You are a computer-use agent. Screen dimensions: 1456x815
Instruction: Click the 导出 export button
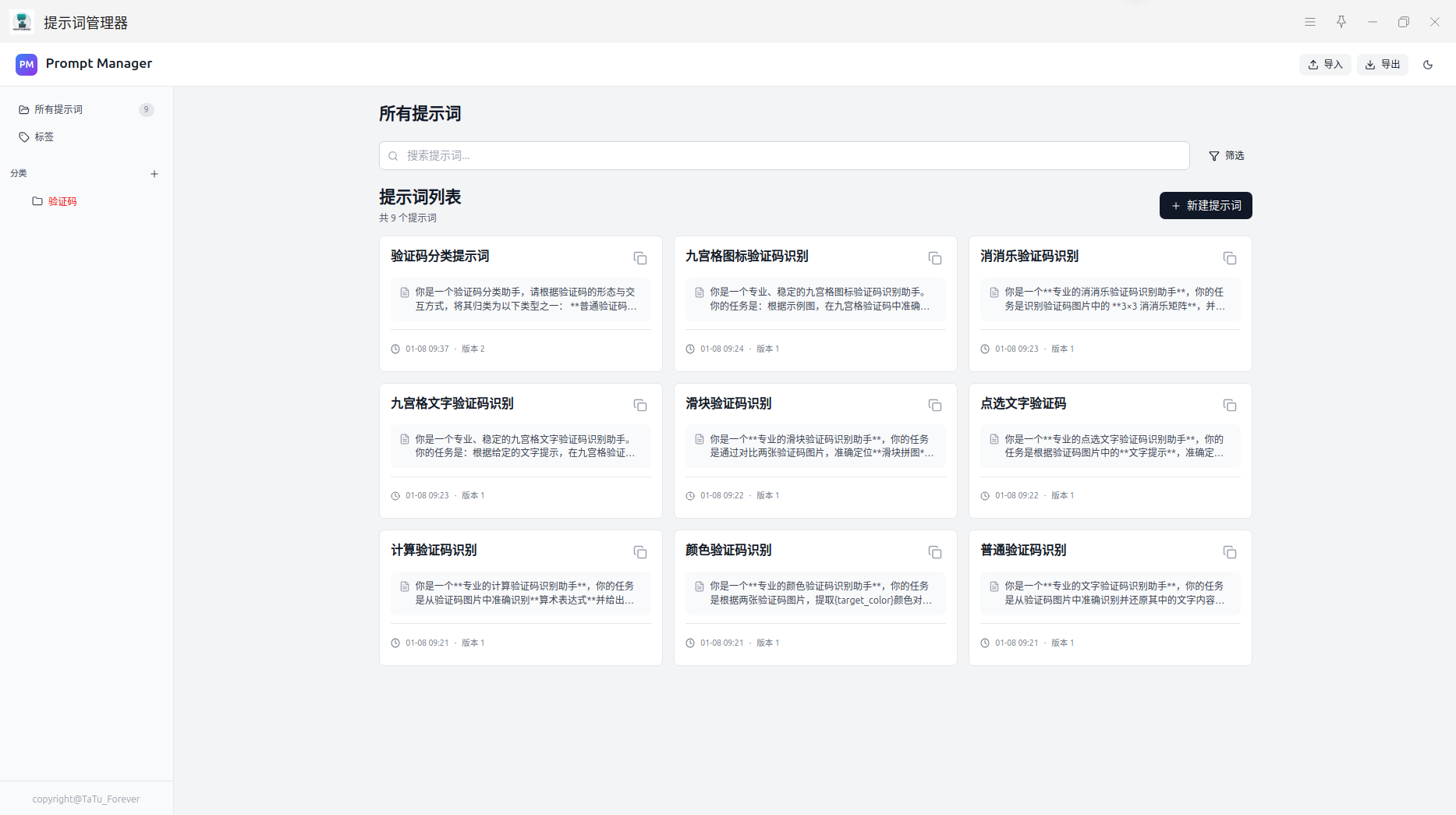[1383, 65]
